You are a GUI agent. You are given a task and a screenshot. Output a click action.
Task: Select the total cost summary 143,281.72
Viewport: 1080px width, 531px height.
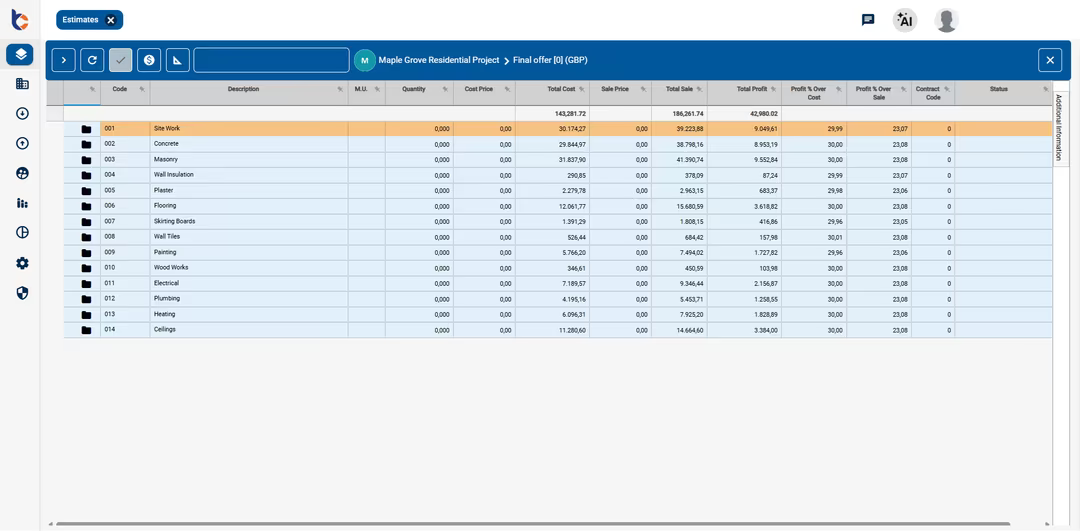[x=570, y=113]
